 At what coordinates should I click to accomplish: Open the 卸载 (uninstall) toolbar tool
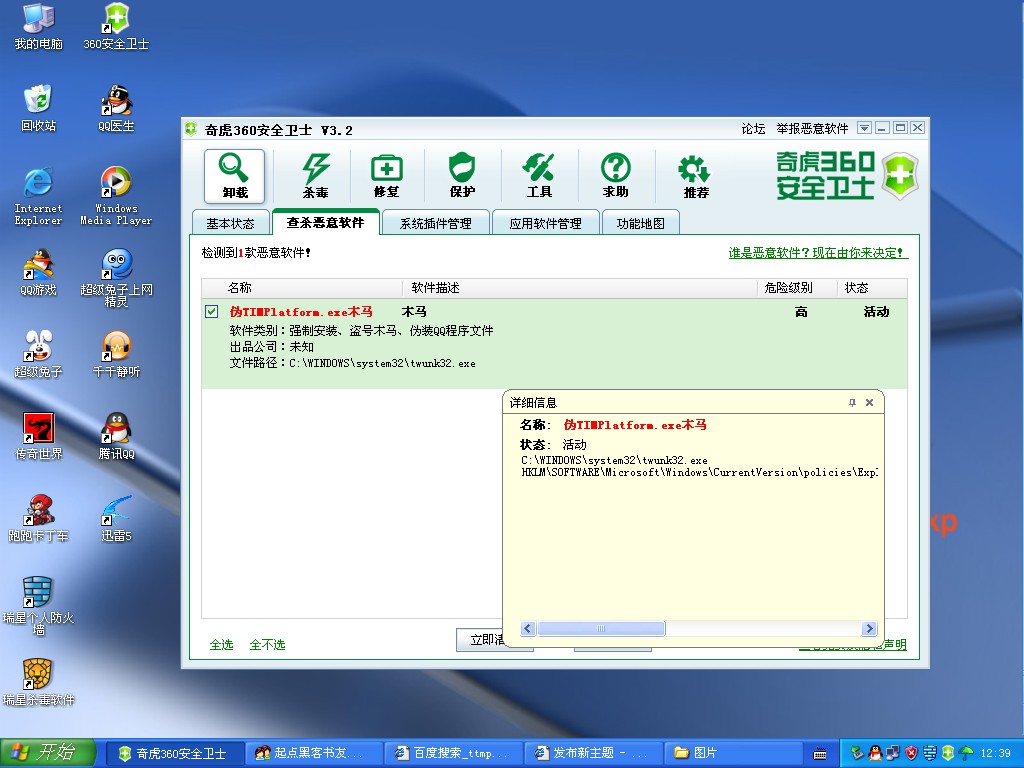[x=234, y=176]
